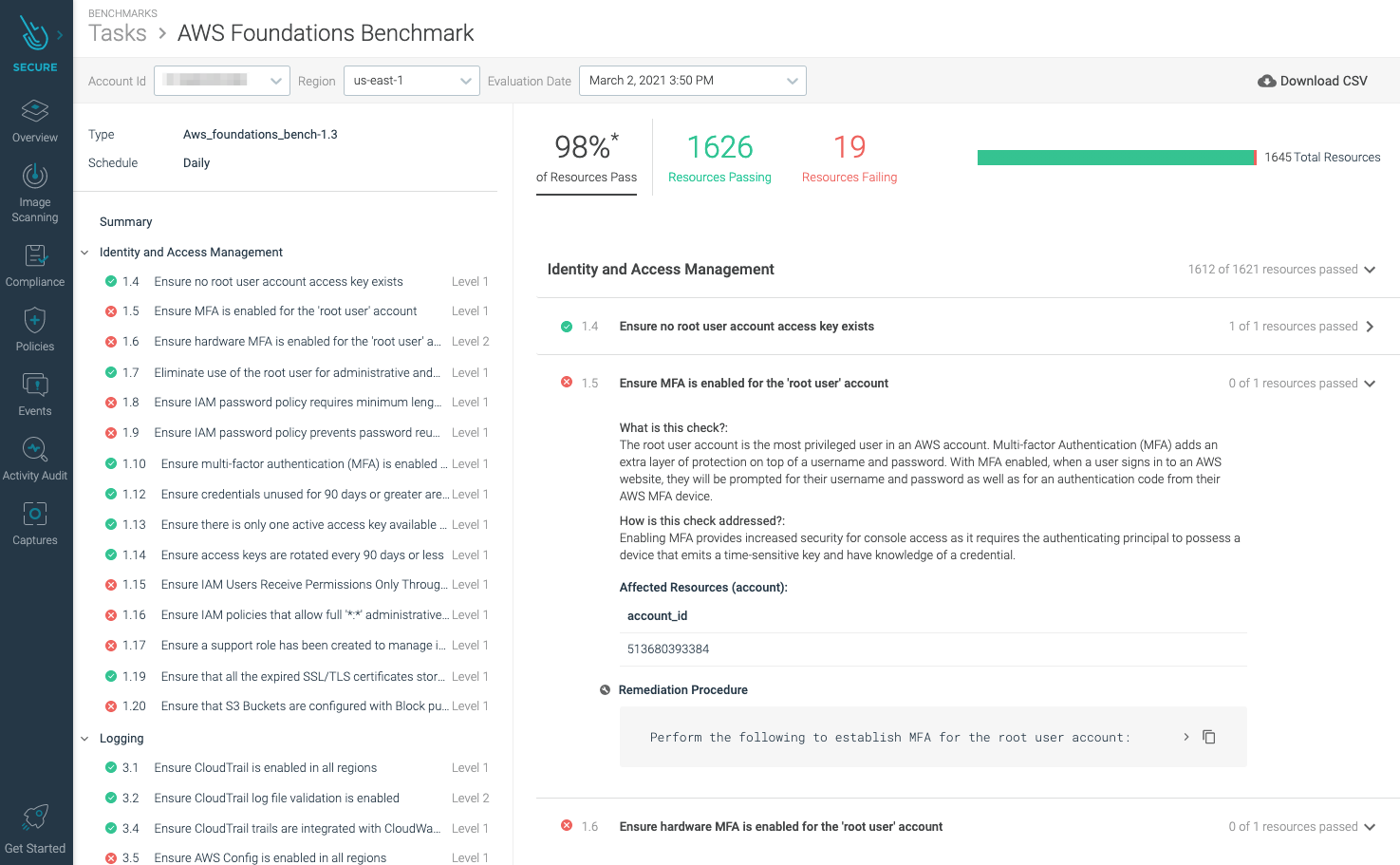Click account id value 513680393384

[668, 649]
